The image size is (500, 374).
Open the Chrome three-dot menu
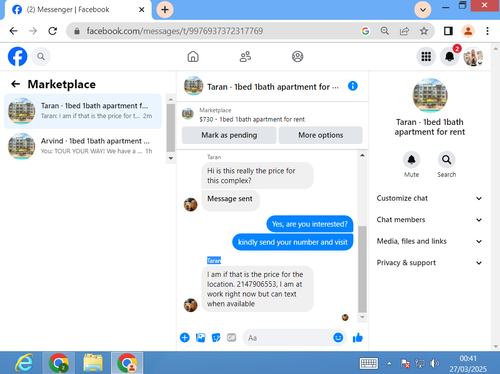coord(487,31)
